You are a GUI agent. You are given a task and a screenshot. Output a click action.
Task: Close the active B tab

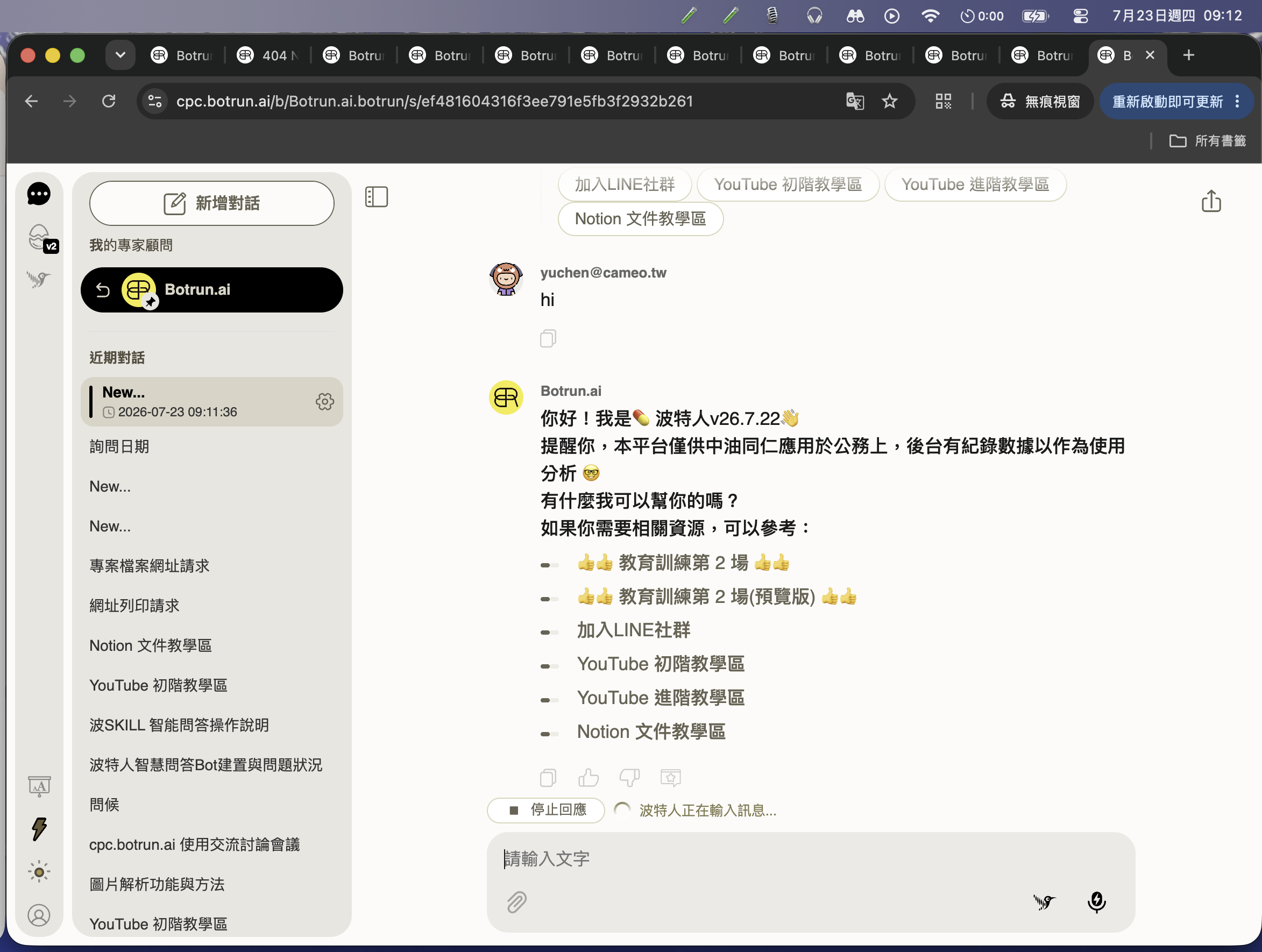[1150, 55]
